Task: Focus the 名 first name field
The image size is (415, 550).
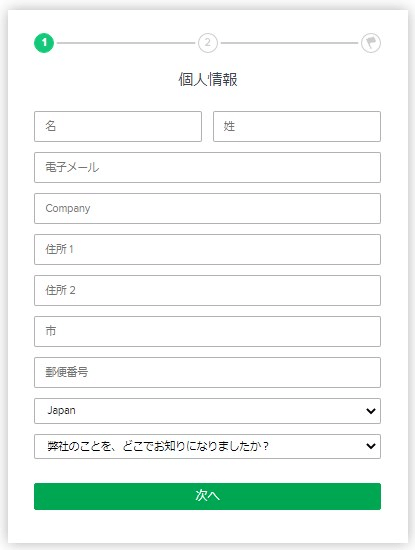Action: pyautogui.click(x=118, y=127)
